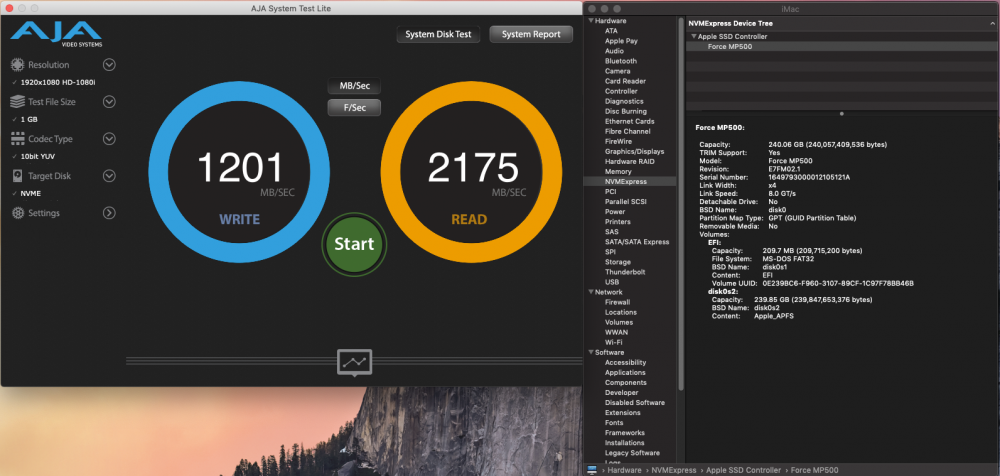This screenshot has width=1000, height=476.
Task: Expand the Test File Size dropdown chevron
Action: [109, 102]
